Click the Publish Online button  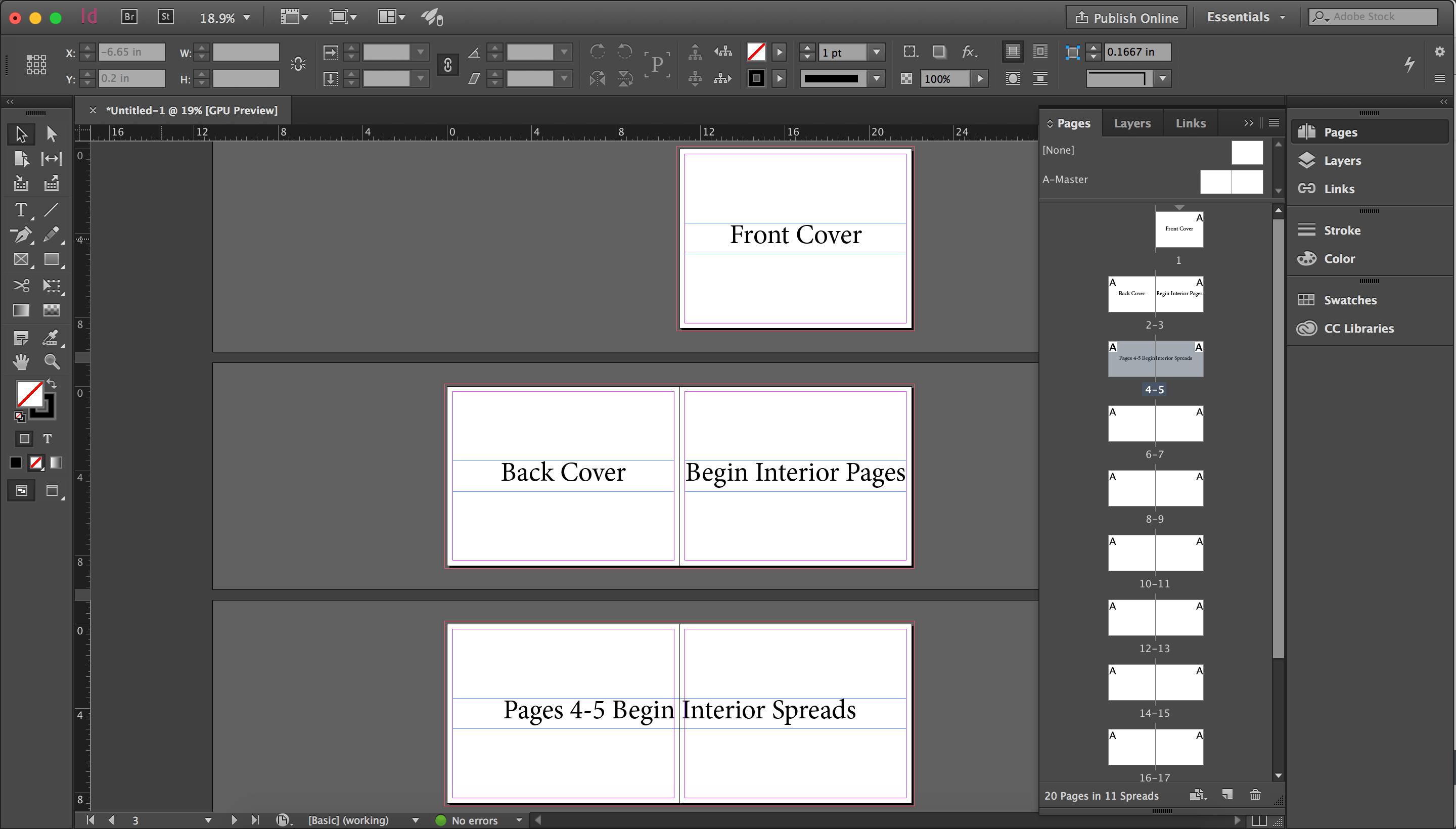[1126, 18]
